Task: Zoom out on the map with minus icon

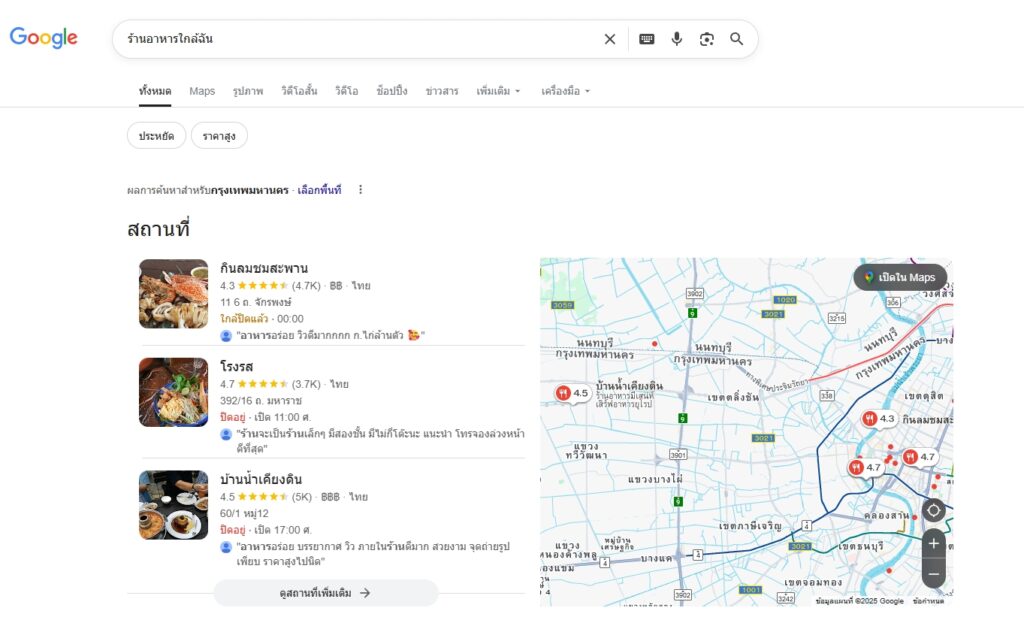Action: click(933, 573)
